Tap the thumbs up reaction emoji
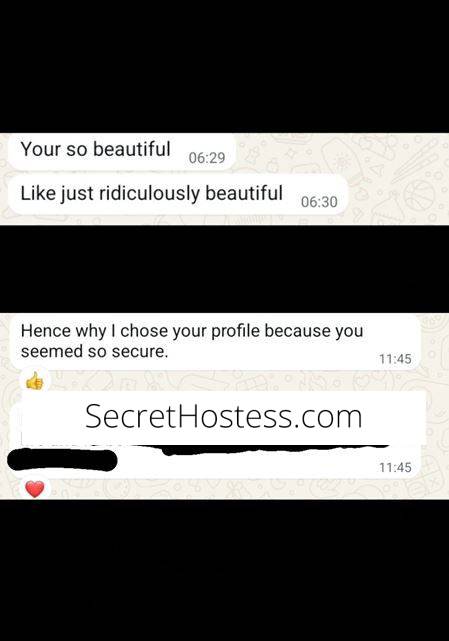The width and height of the screenshot is (449, 641). tap(35, 381)
